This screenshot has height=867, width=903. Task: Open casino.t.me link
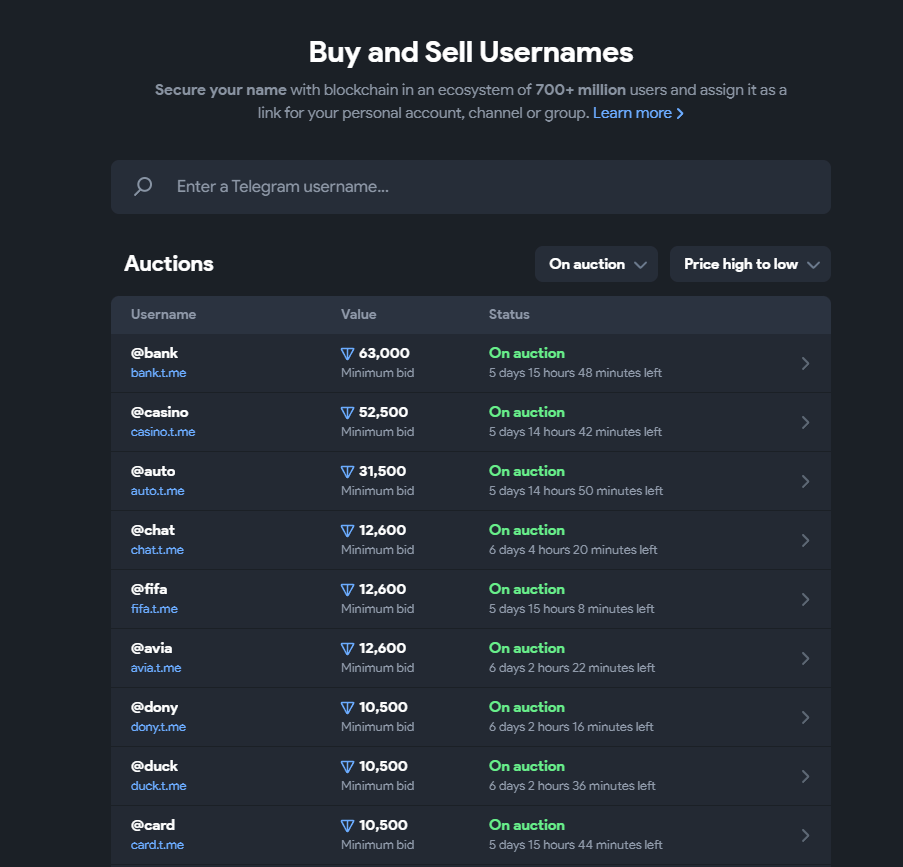tap(163, 432)
